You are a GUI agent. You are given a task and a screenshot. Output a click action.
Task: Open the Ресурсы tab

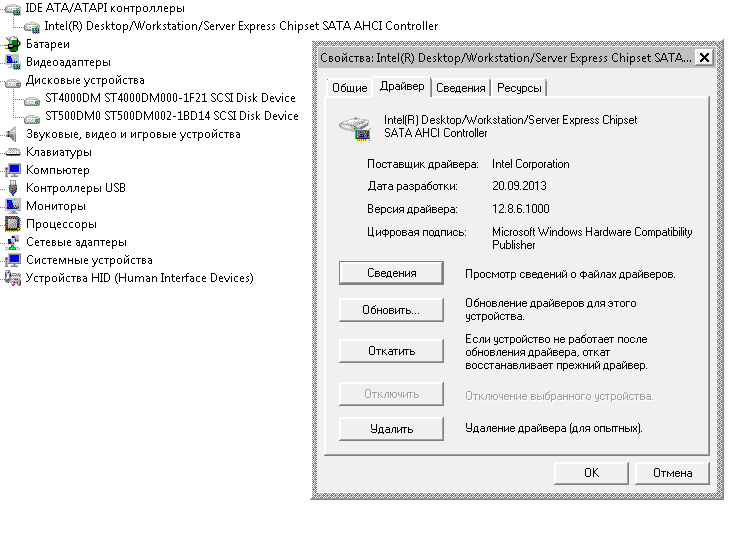519,88
